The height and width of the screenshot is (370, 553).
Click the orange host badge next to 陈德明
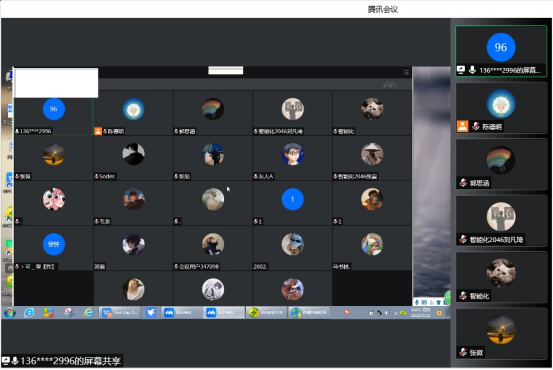pyautogui.click(x=462, y=126)
